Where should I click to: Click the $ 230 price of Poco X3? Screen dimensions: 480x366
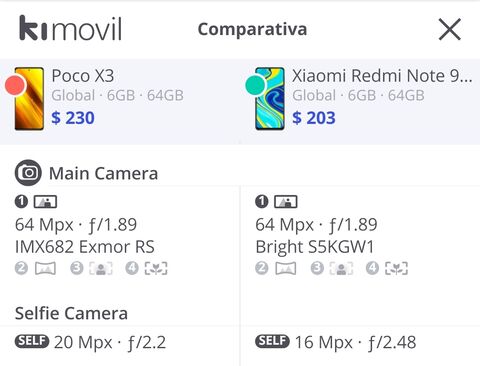(73, 118)
